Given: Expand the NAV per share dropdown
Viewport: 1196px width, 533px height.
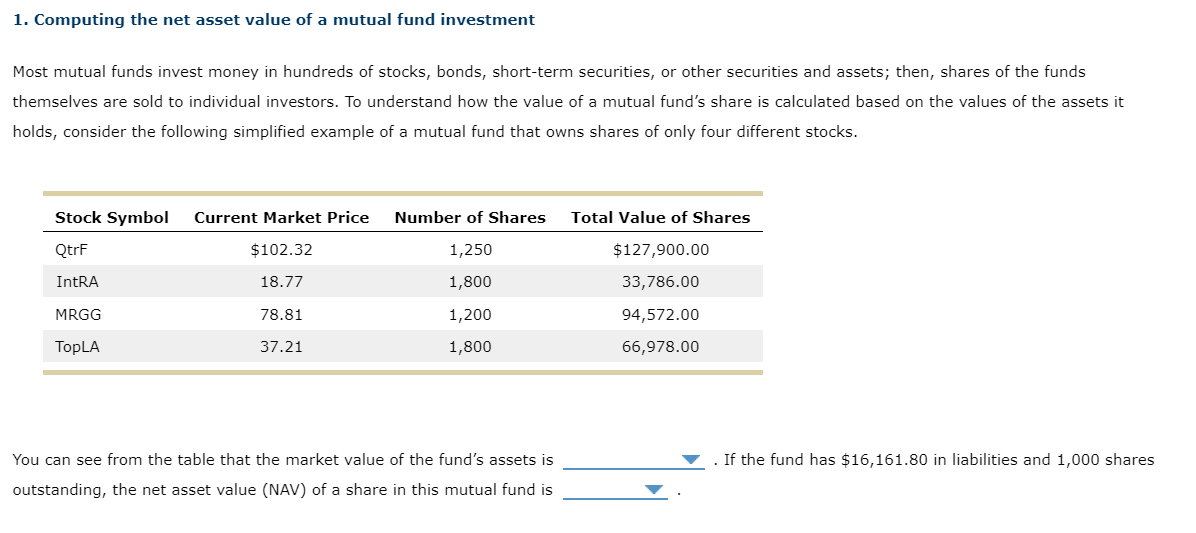Looking at the screenshot, I should click(x=614, y=490).
